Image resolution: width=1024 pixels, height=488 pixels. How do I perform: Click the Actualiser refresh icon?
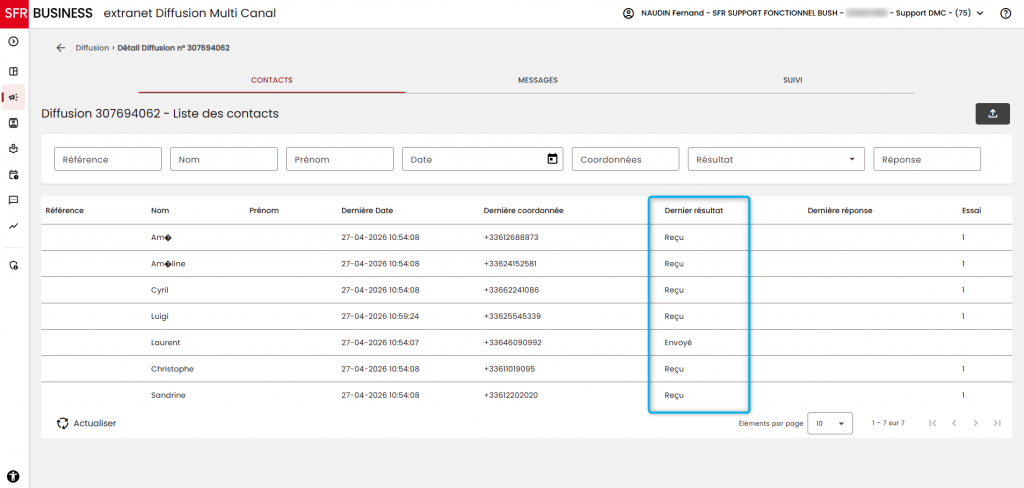(63, 423)
